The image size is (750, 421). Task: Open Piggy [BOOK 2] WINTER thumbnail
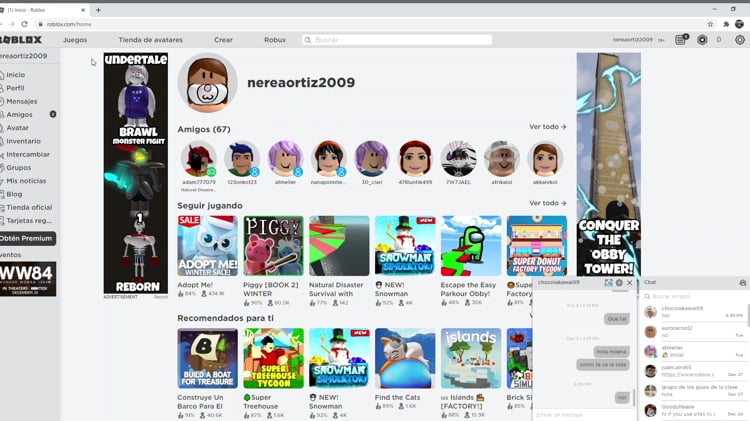click(273, 246)
